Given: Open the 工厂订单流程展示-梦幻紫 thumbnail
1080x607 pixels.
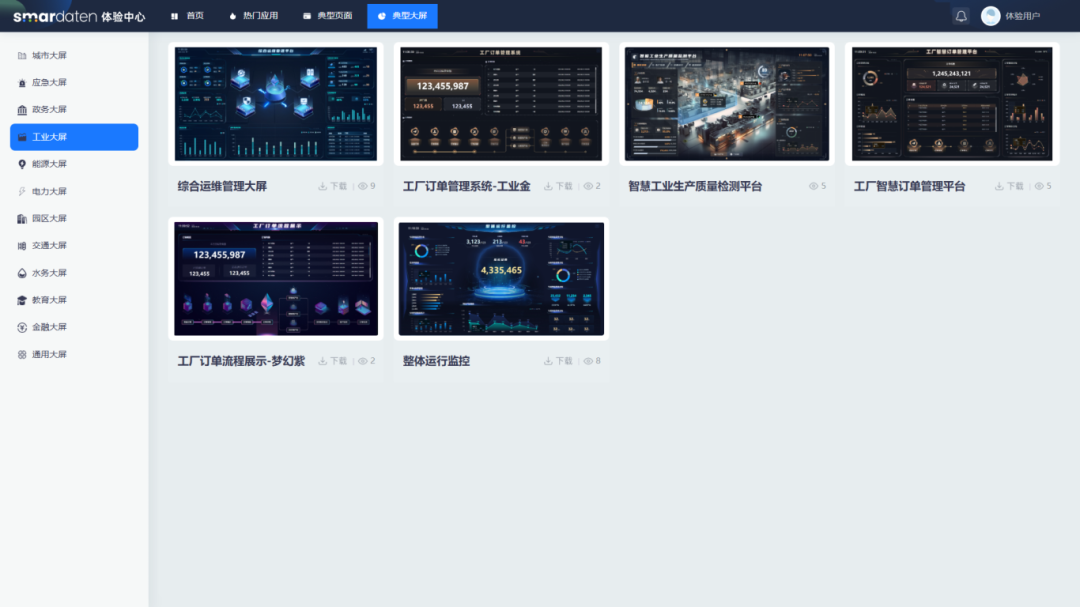Looking at the screenshot, I should tap(275, 278).
